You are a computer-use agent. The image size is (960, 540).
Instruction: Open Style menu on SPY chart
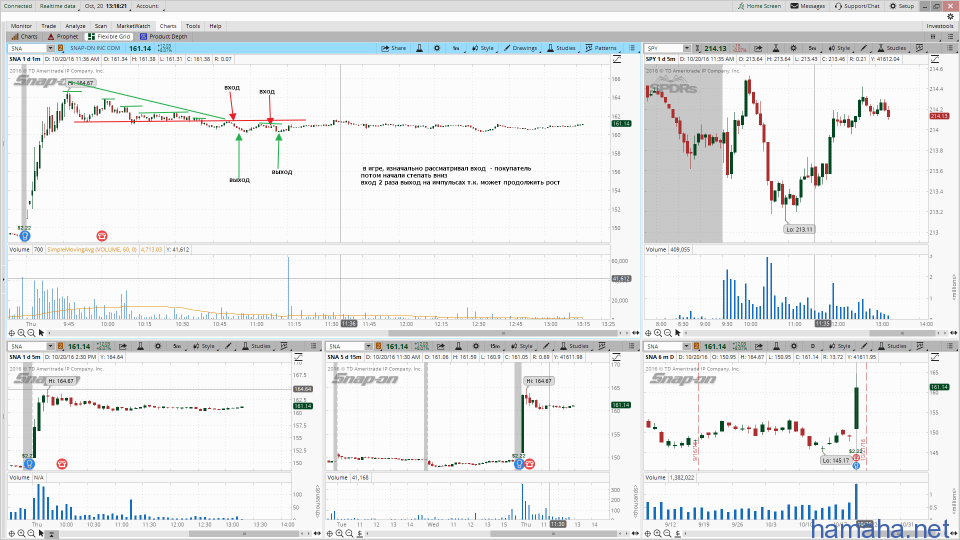point(839,48)
